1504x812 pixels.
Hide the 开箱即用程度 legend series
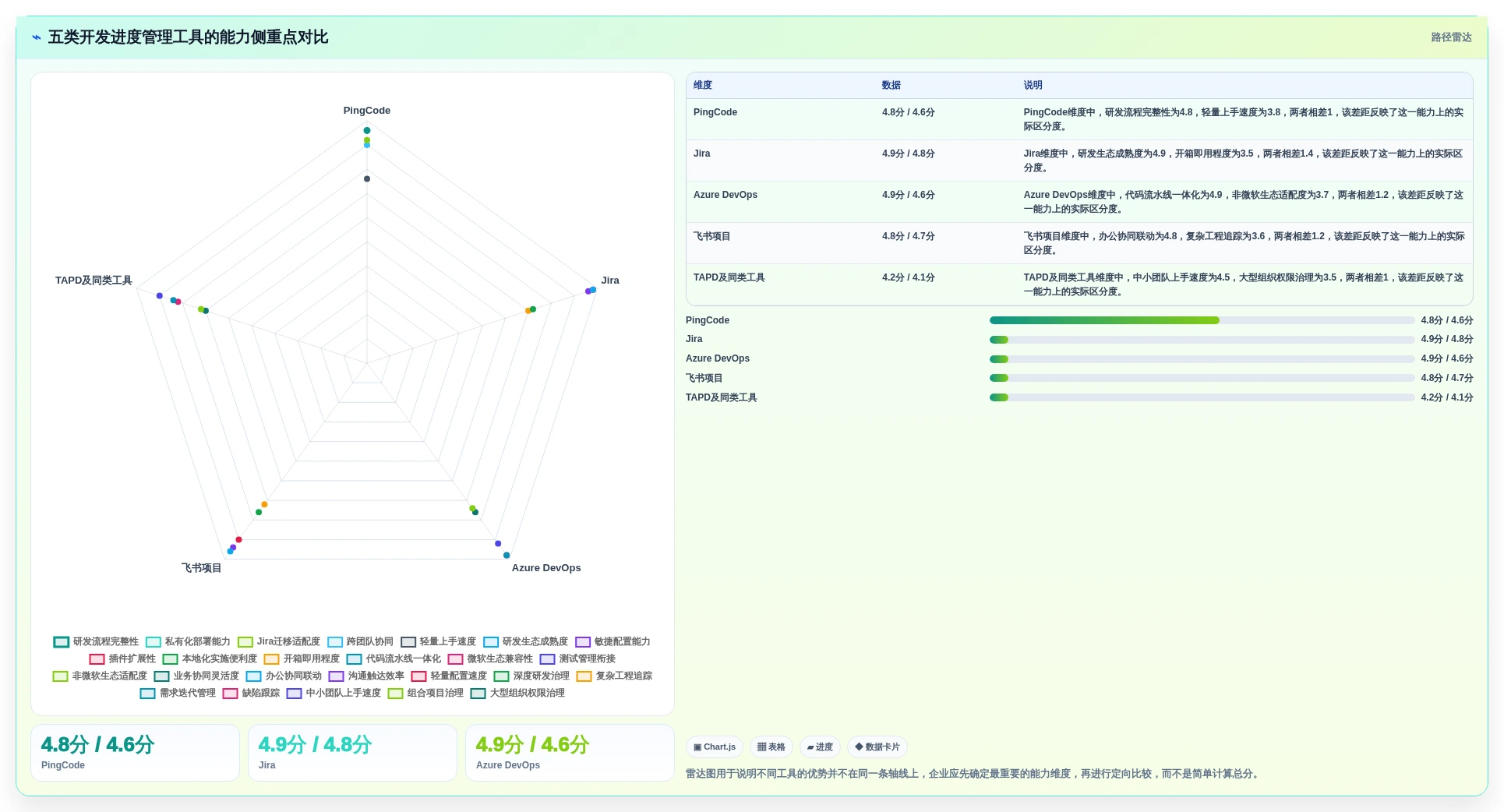point(302,658)
